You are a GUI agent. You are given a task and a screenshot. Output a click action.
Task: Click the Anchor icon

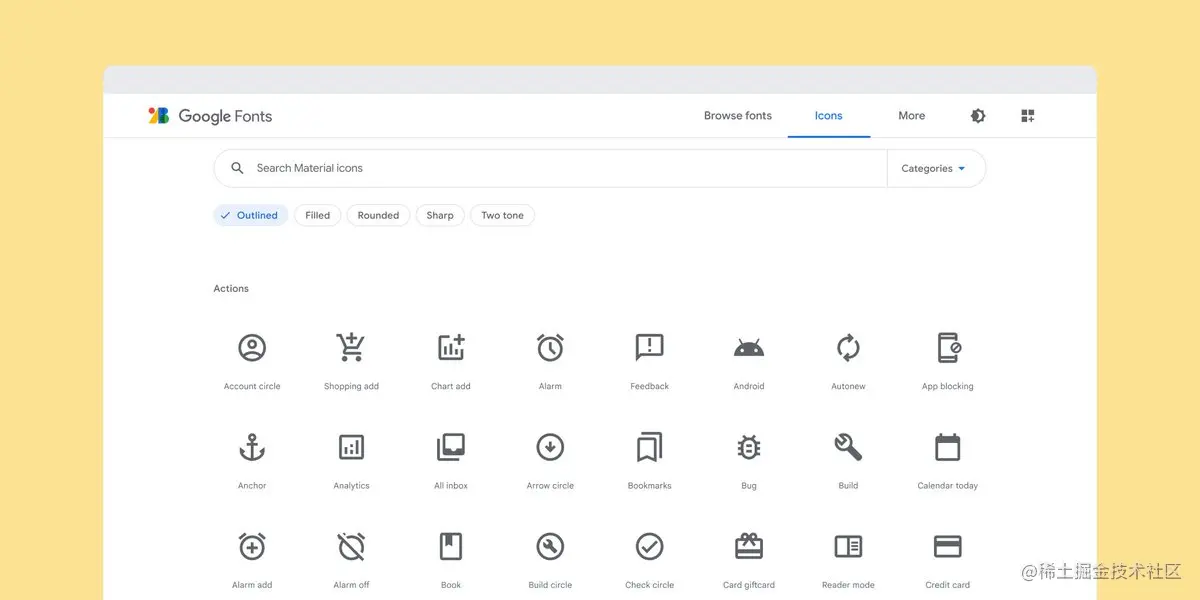(x=251, y=447)
